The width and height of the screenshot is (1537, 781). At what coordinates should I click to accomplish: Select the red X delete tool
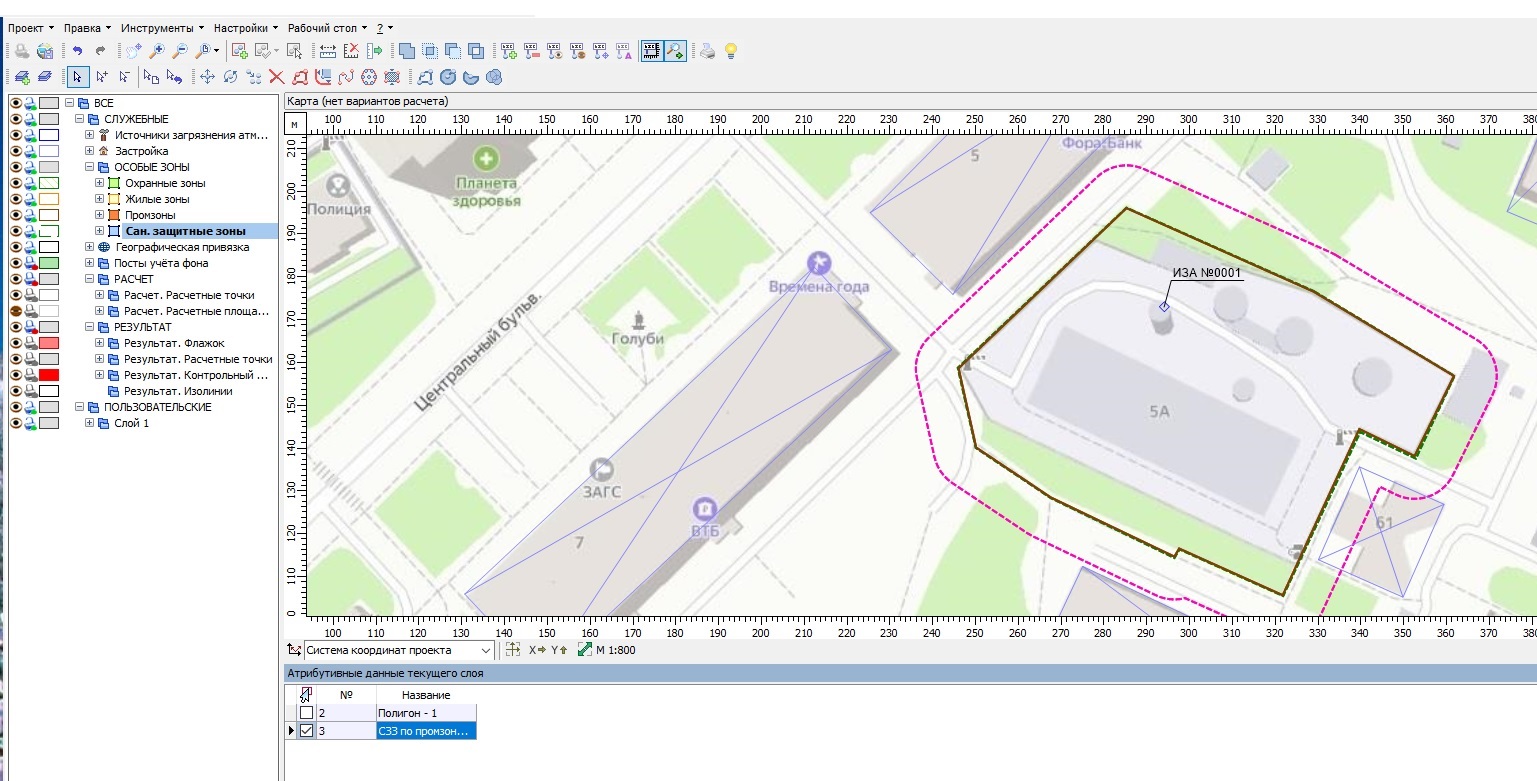277,77
